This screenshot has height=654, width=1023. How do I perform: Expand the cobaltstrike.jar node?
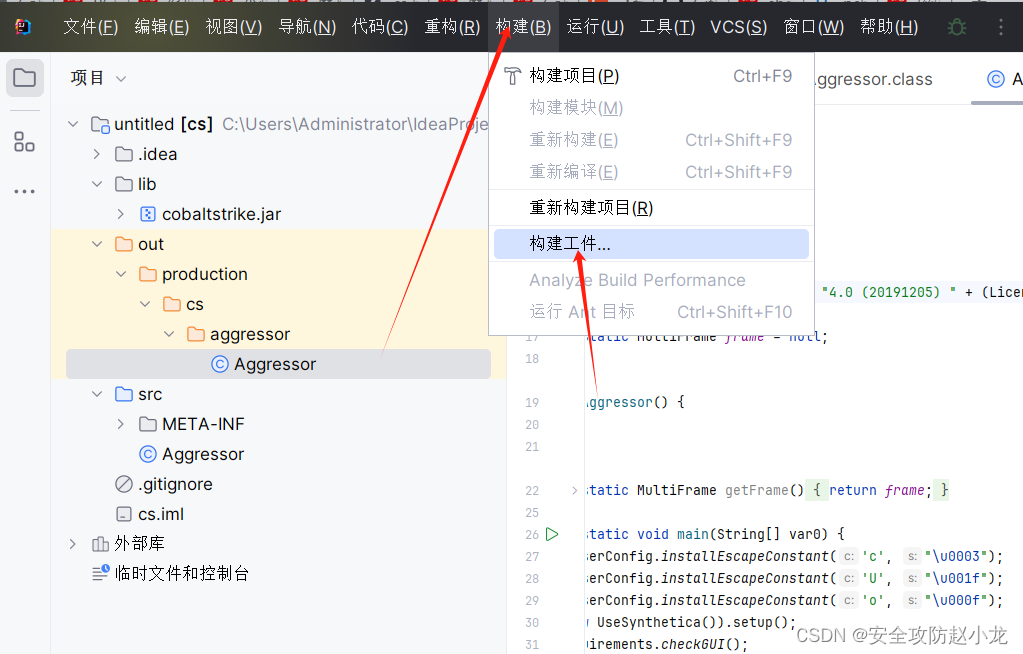coord(121,214)
